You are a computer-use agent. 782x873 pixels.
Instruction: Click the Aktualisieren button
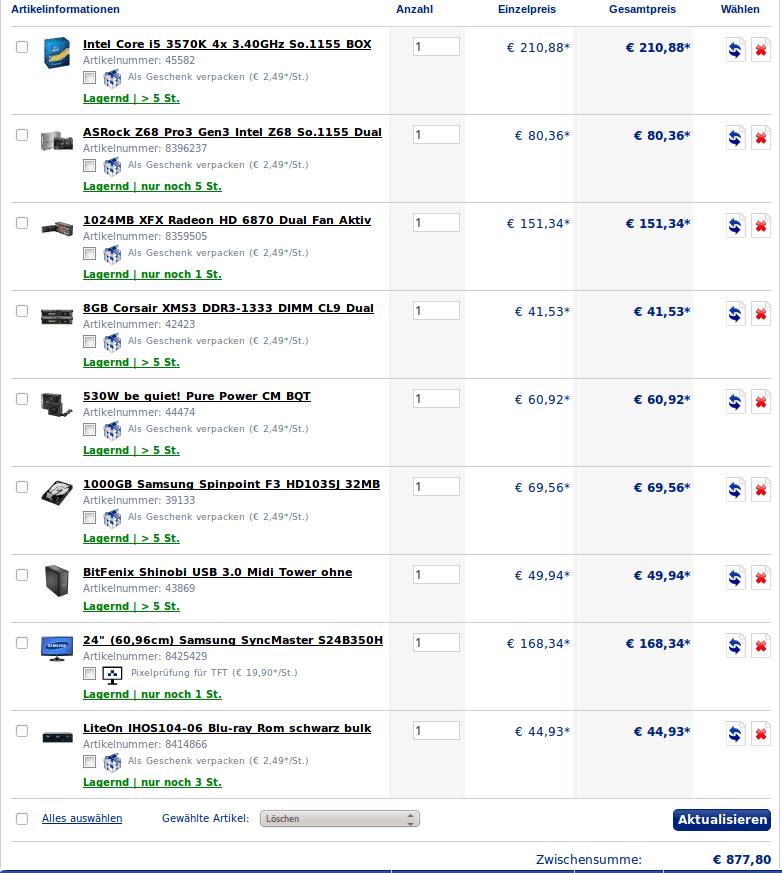722,820
